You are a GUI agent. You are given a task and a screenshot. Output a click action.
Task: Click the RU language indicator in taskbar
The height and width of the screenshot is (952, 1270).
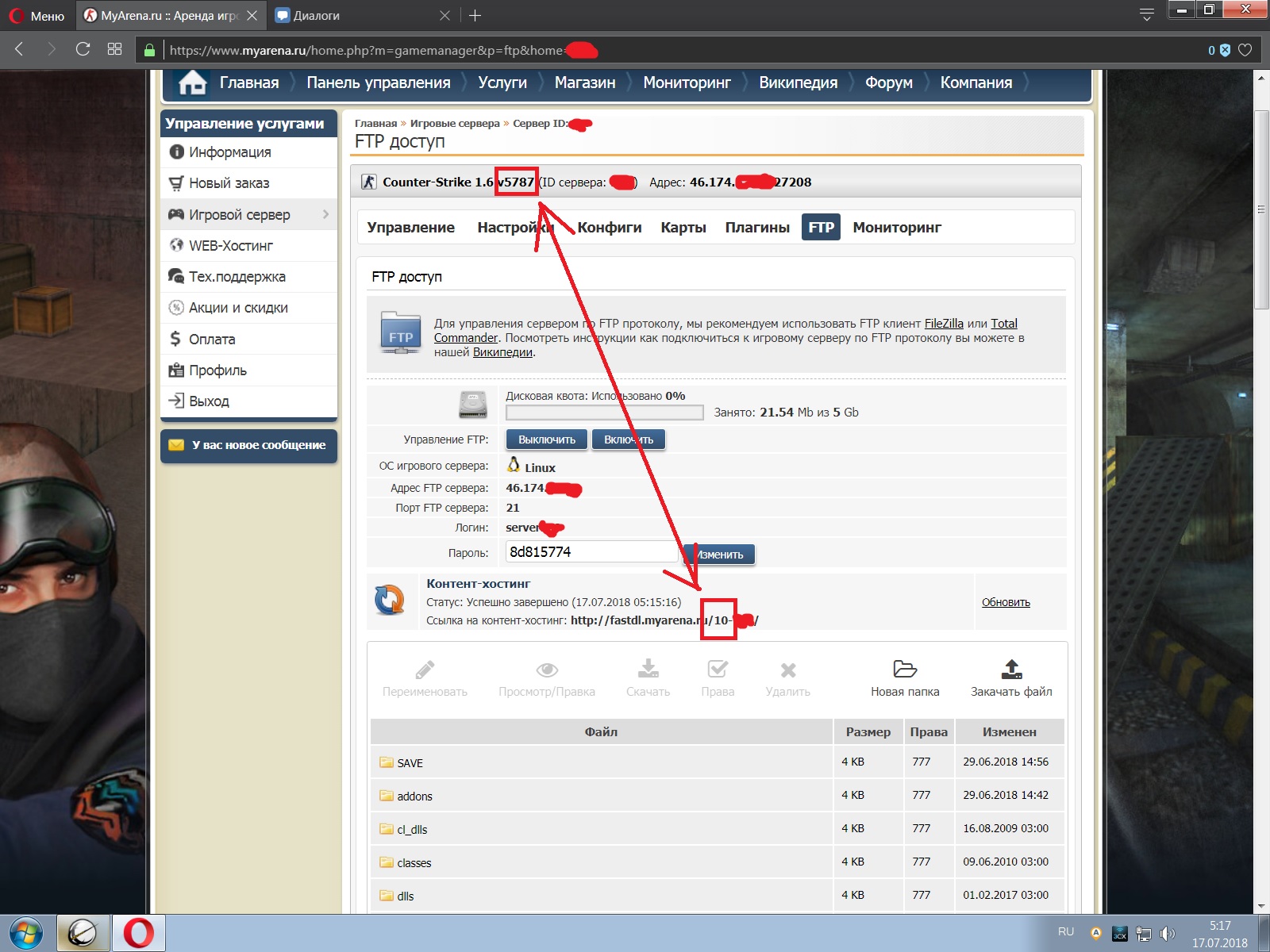point(1066,931)
